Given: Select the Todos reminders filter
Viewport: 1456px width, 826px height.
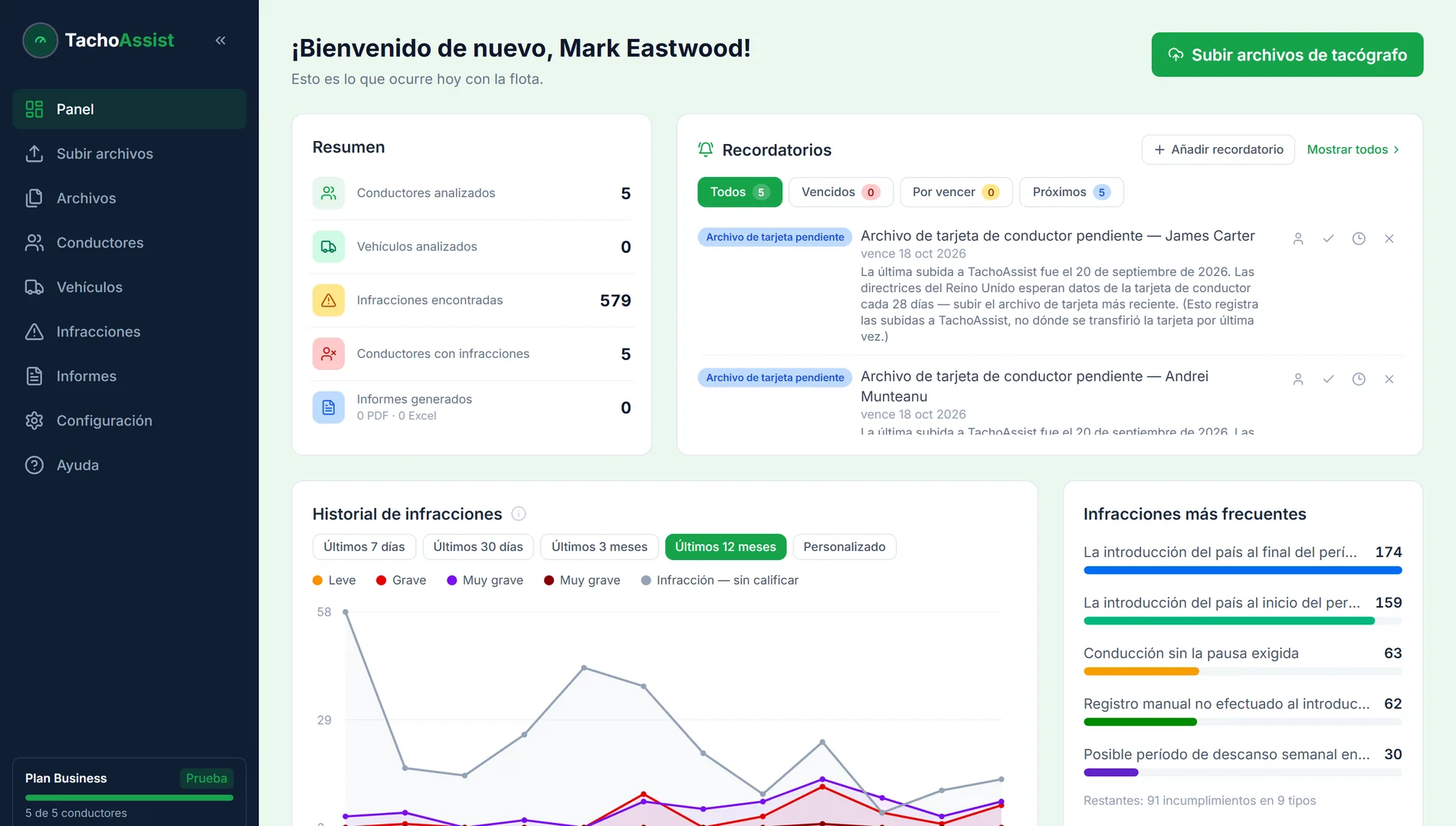Looking at the screenshot, I should (x=739, y=192).
